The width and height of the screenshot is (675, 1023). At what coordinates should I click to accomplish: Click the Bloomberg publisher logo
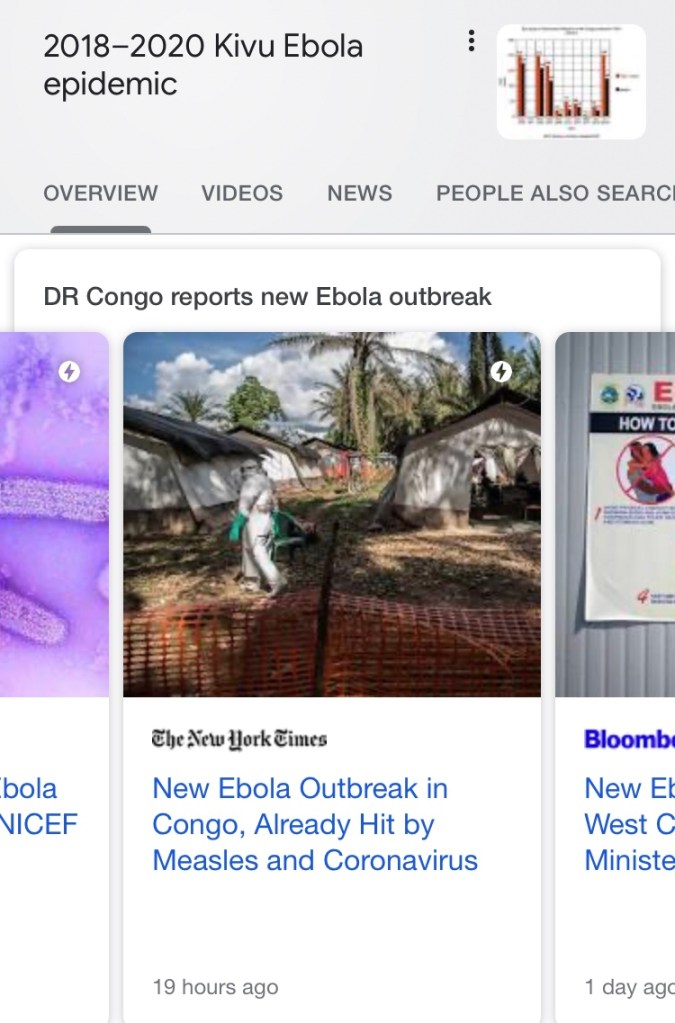tap(629, 739)
